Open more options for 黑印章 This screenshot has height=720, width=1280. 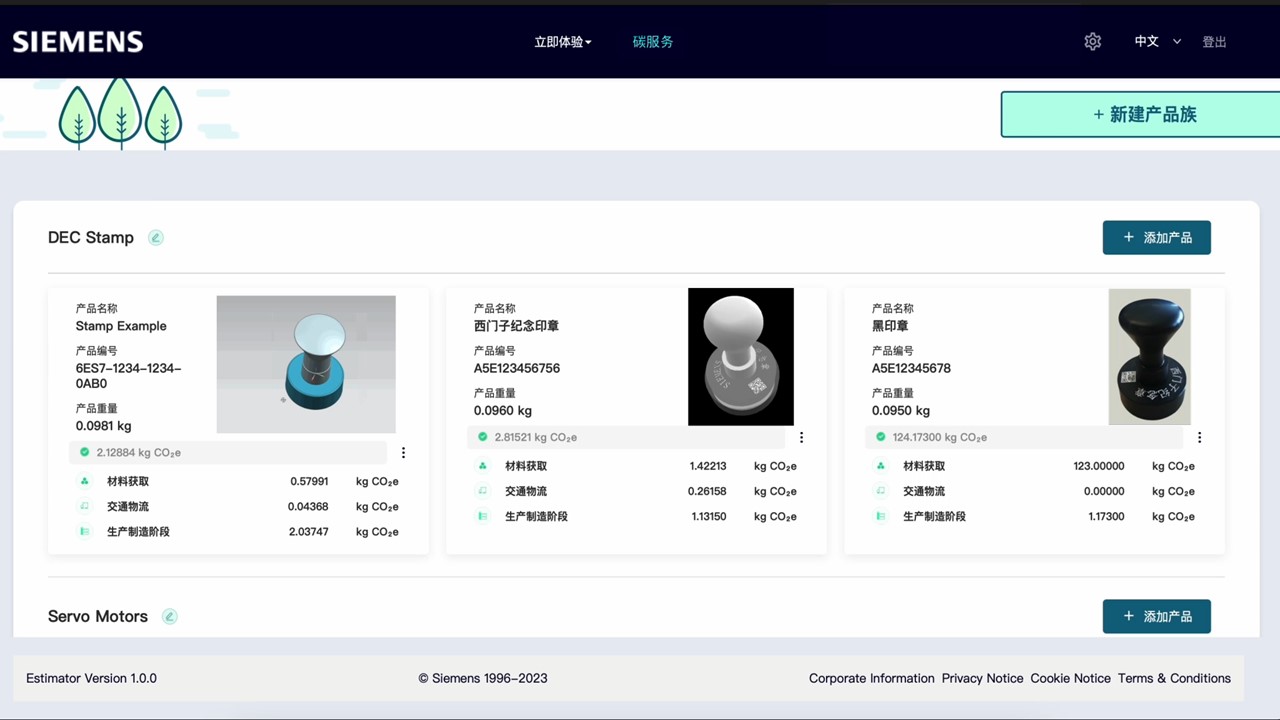(x=1199, y=438)
